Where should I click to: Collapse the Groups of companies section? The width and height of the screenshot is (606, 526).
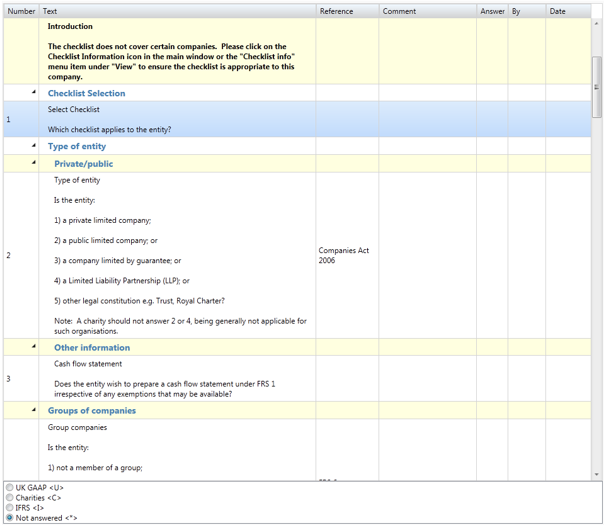tap(34, 409)
